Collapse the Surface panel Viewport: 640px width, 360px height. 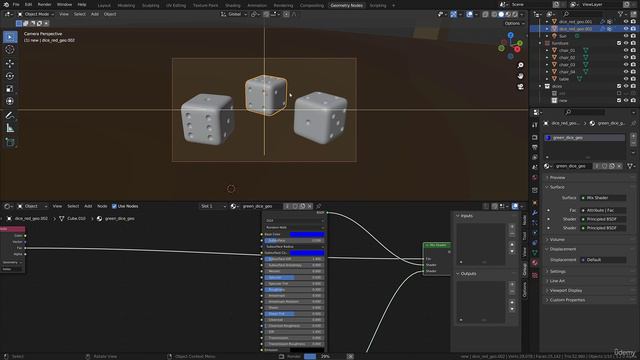pyautogui.click(x=557, y=187)
